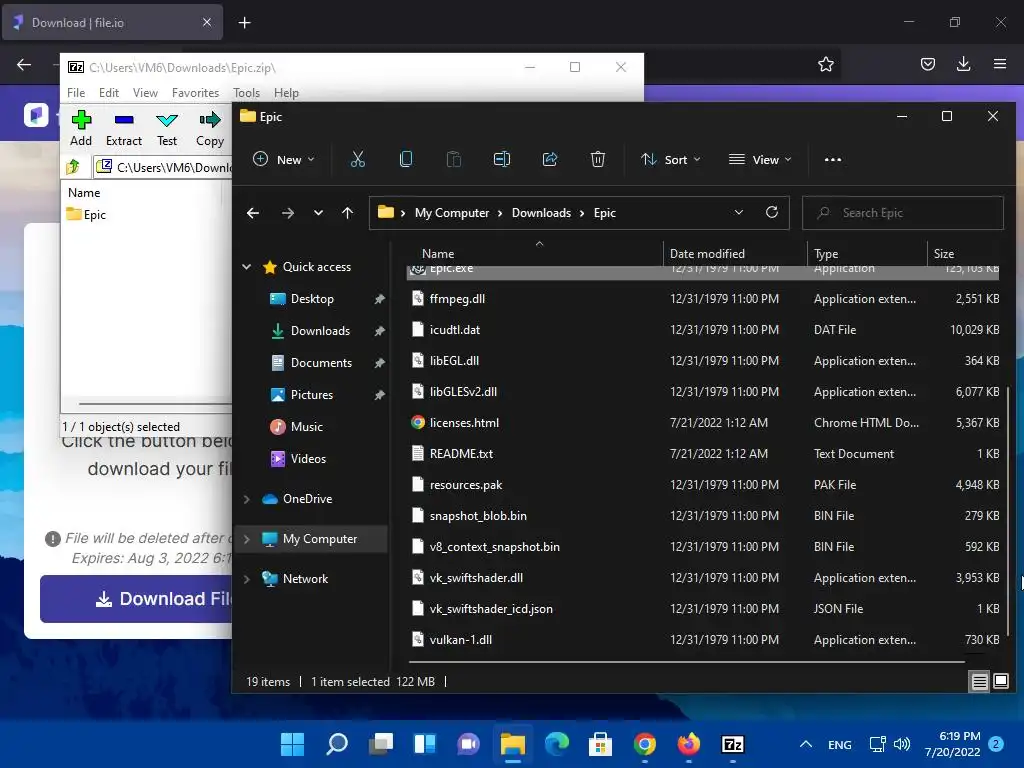The height and width of the screenshot is (768, 1024).
Task: Click Downloads in the breadcrumb path
Action: click(541, 213)
